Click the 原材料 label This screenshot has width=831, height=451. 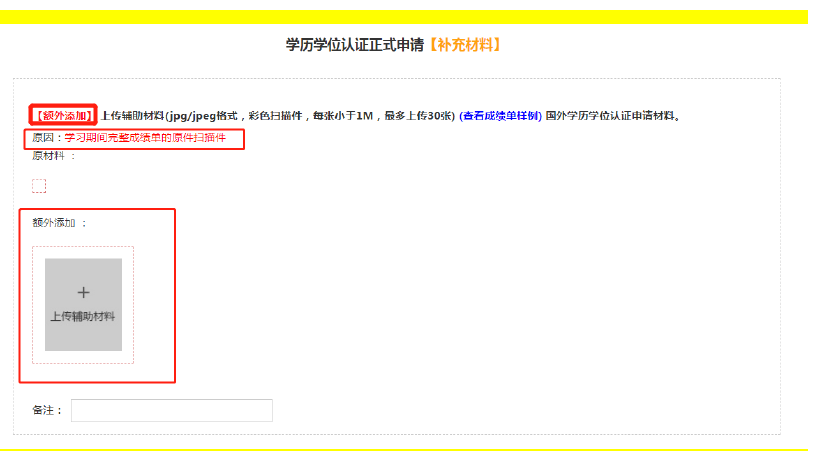(50, 155)
